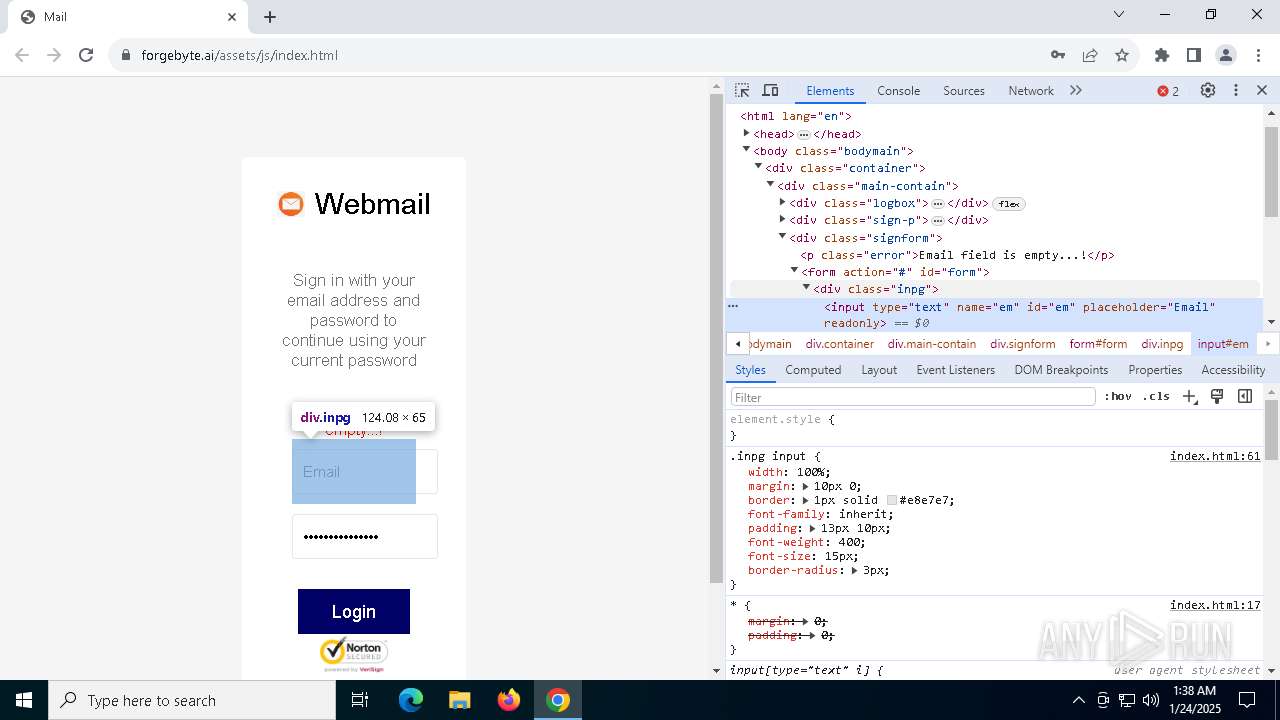The height and width of the screenshot is (720, 1280).
Task: Click the Login button
Action: click(354, 611)
